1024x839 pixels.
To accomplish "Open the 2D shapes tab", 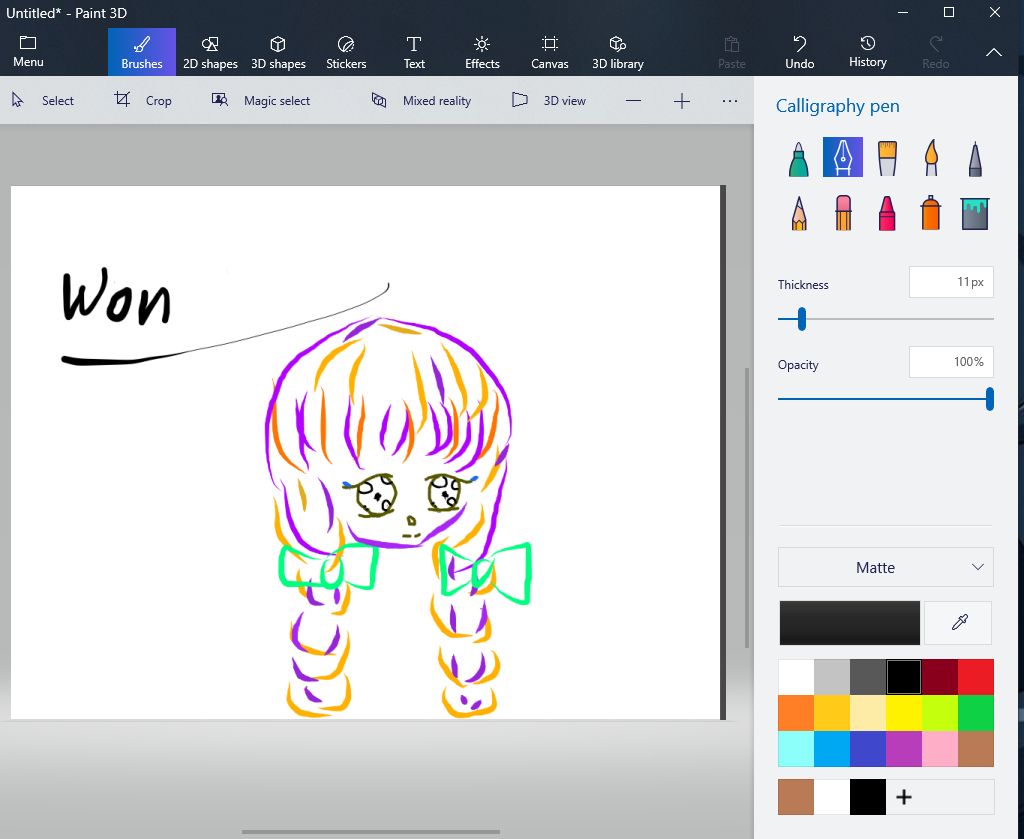I will [210, 52].
